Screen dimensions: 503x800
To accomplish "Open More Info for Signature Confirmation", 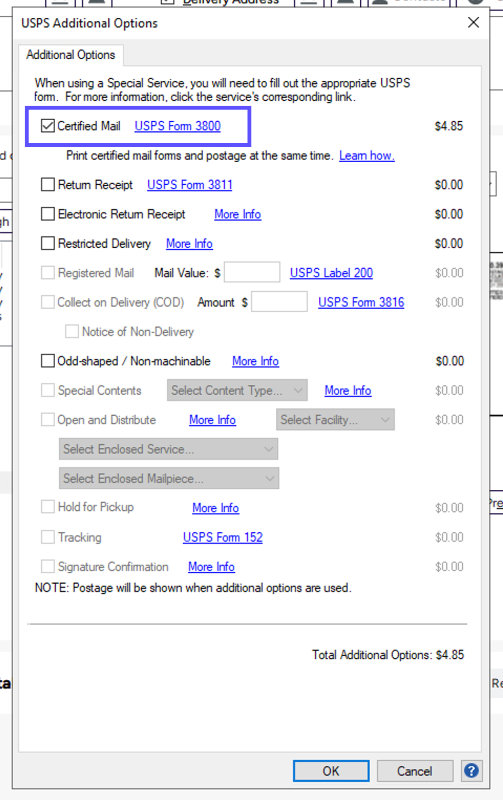I will [x=211, y=567].
